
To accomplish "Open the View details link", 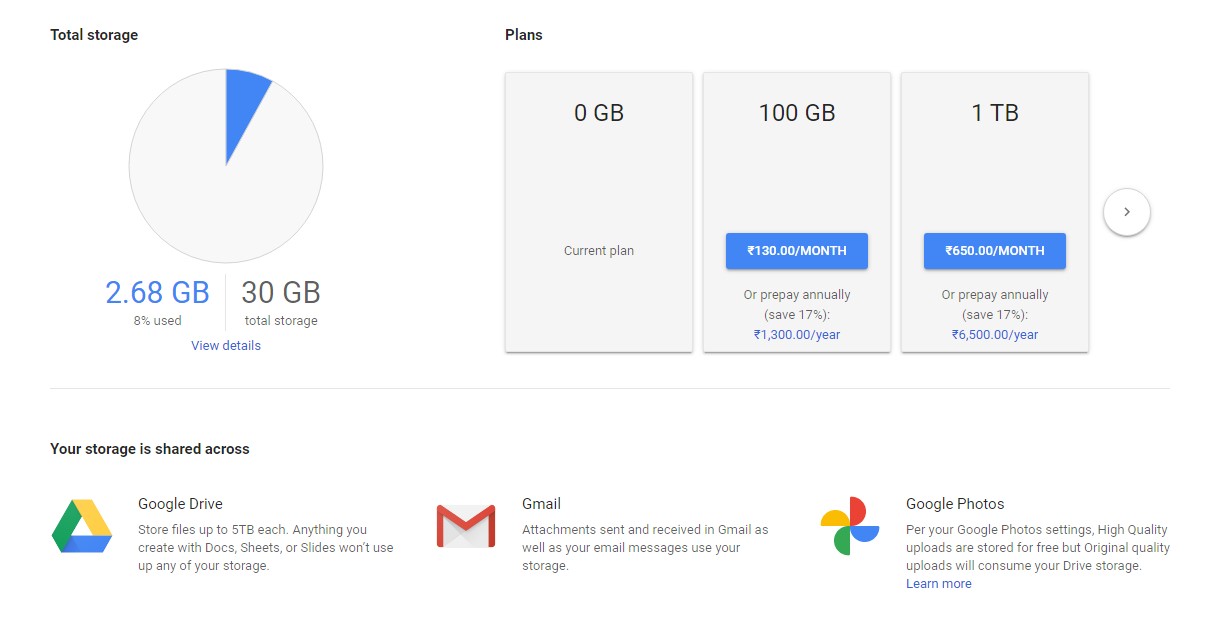I will click(226, 346).
